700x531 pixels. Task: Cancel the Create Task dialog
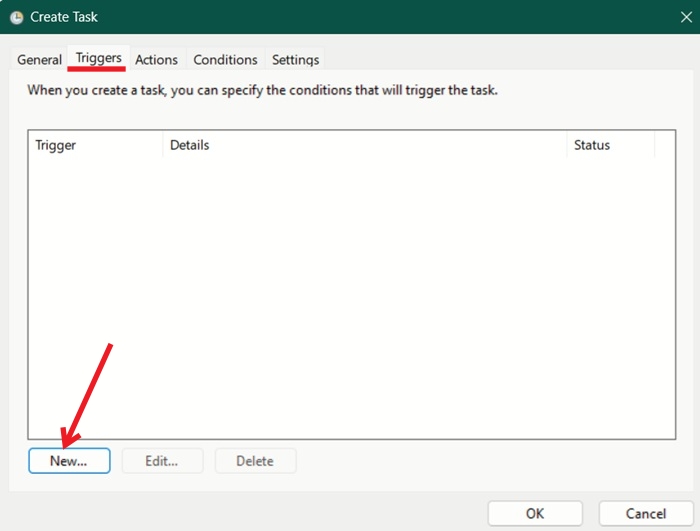[x=646, y=513]
